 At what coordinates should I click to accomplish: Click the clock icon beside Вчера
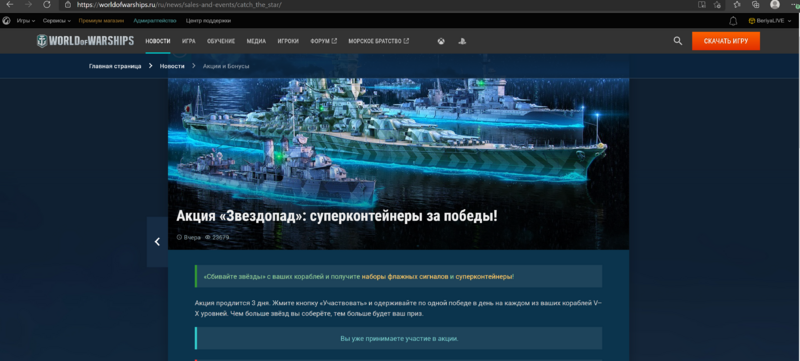tap(179, 238)
